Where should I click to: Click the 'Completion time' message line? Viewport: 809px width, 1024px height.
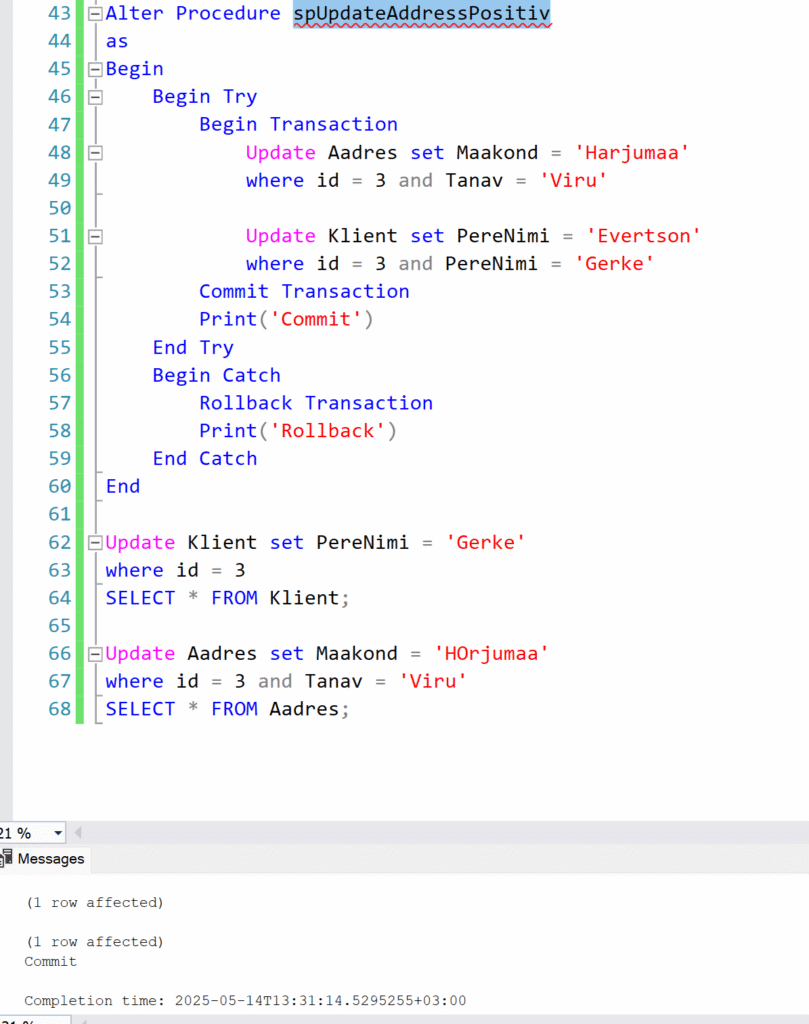(246, 1000)
